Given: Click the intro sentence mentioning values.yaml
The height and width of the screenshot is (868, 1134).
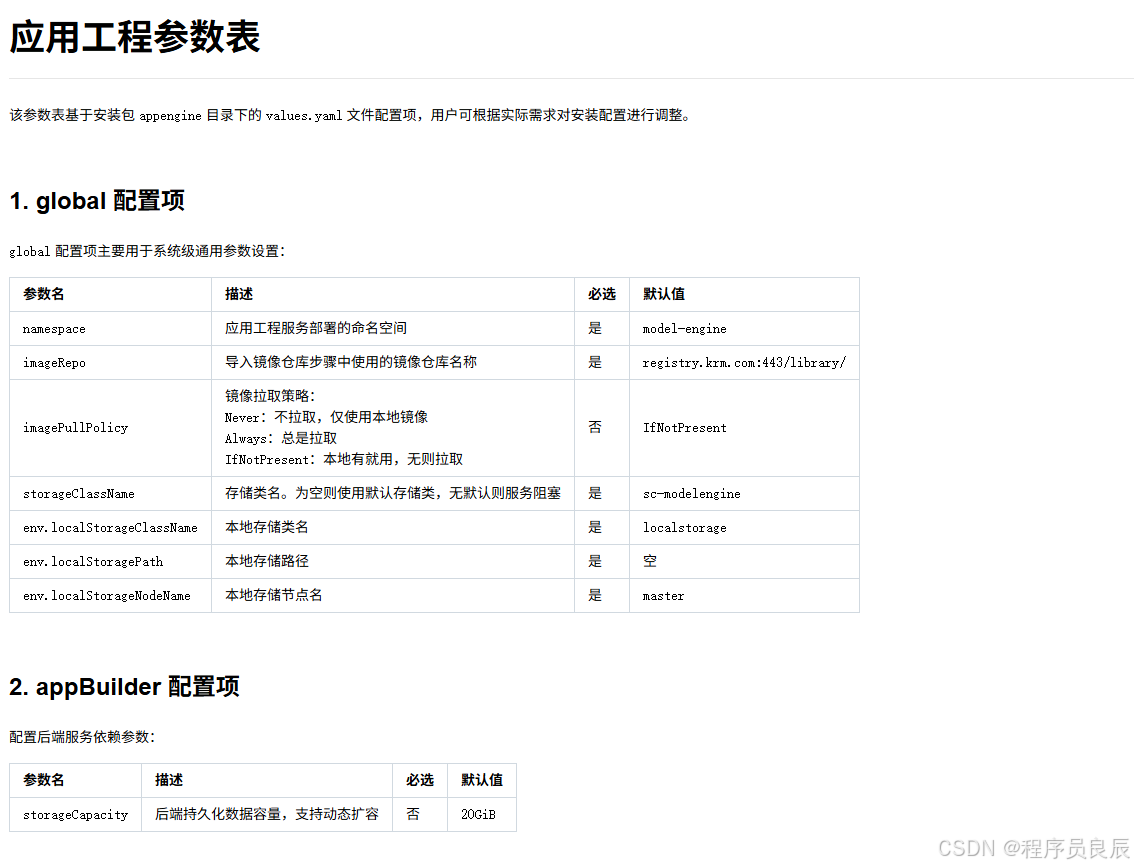Looking at the screenshot, I should point(350,115).
